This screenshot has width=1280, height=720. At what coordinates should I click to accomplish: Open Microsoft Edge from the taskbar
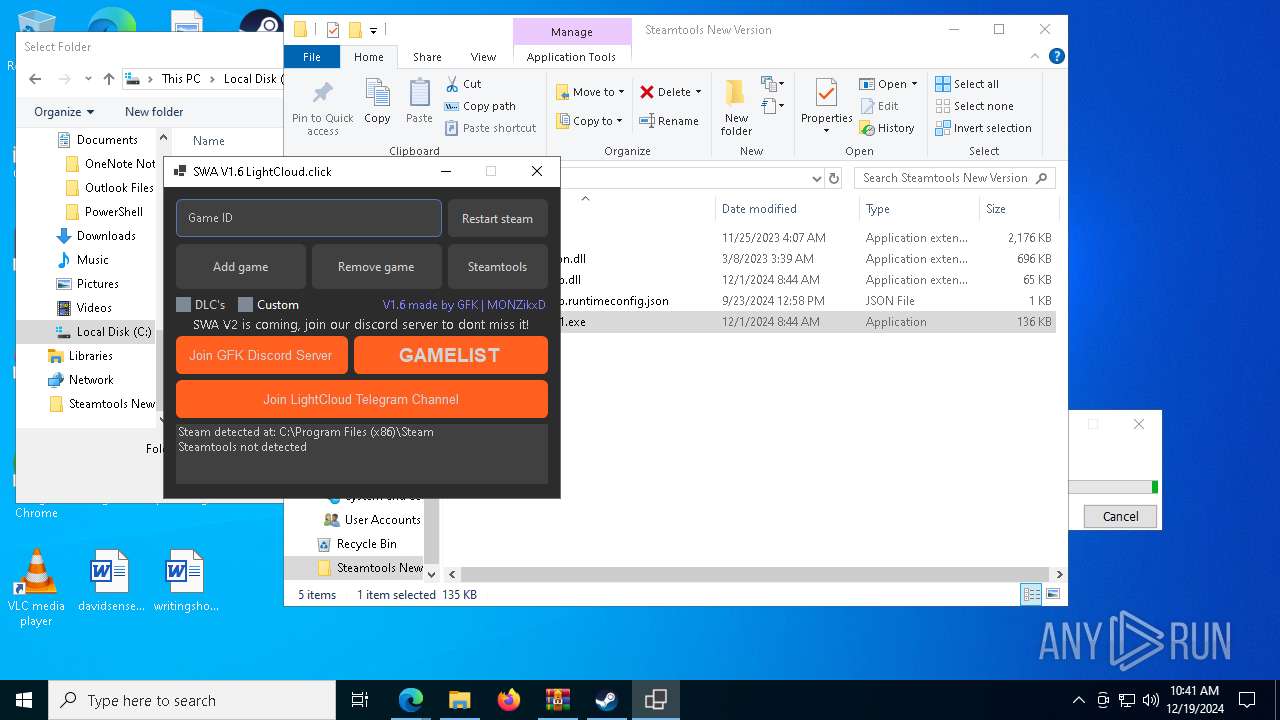(x=411, y=700)
